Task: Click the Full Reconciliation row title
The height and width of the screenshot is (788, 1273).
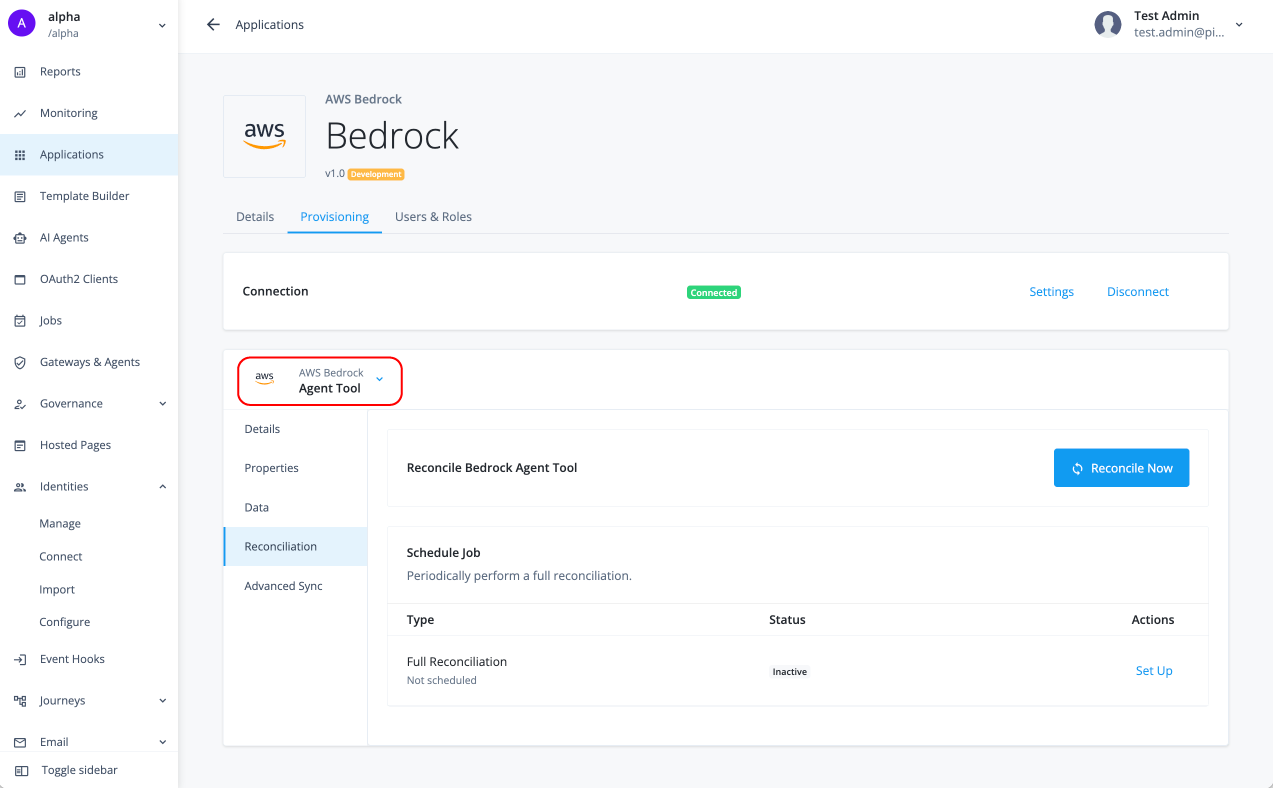Action: click(457, 662)
